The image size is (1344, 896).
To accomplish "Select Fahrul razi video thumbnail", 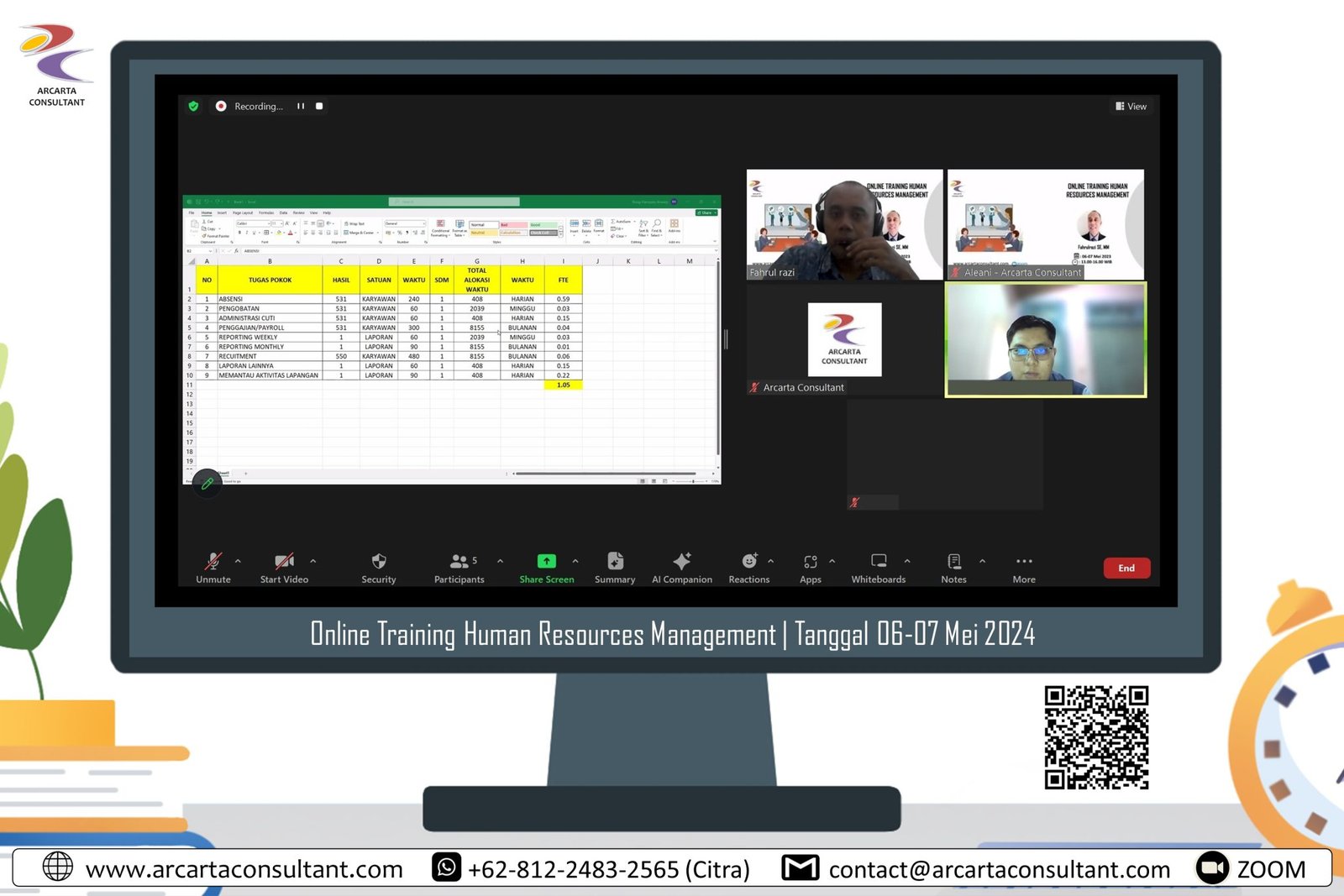I will coord(844,224).
